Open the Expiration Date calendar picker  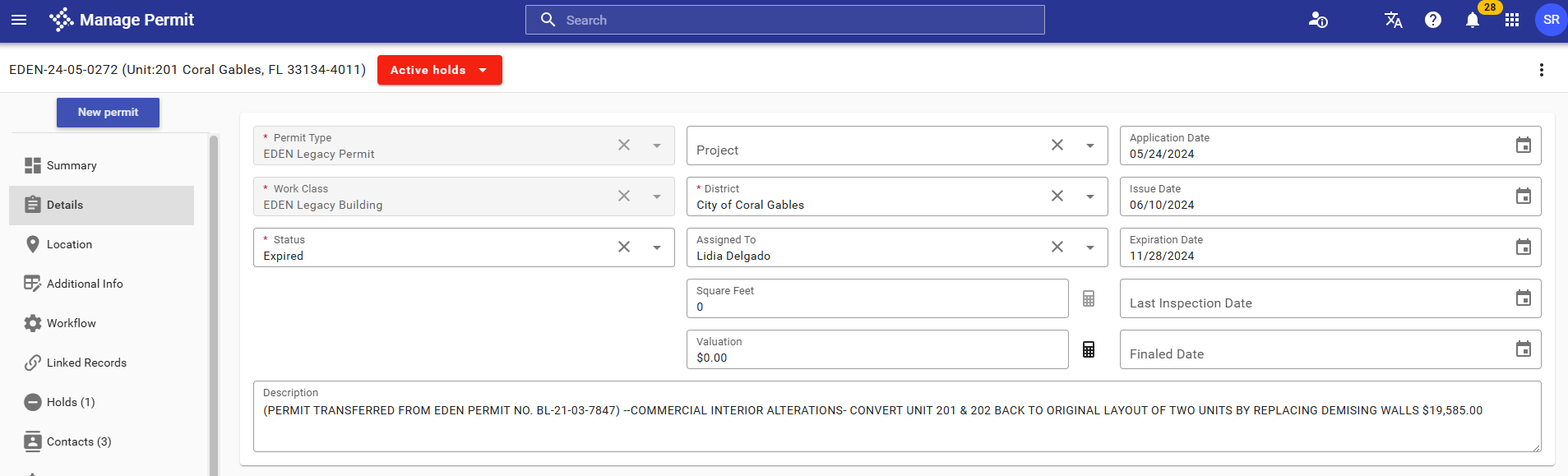click(x=1523, y=247)
